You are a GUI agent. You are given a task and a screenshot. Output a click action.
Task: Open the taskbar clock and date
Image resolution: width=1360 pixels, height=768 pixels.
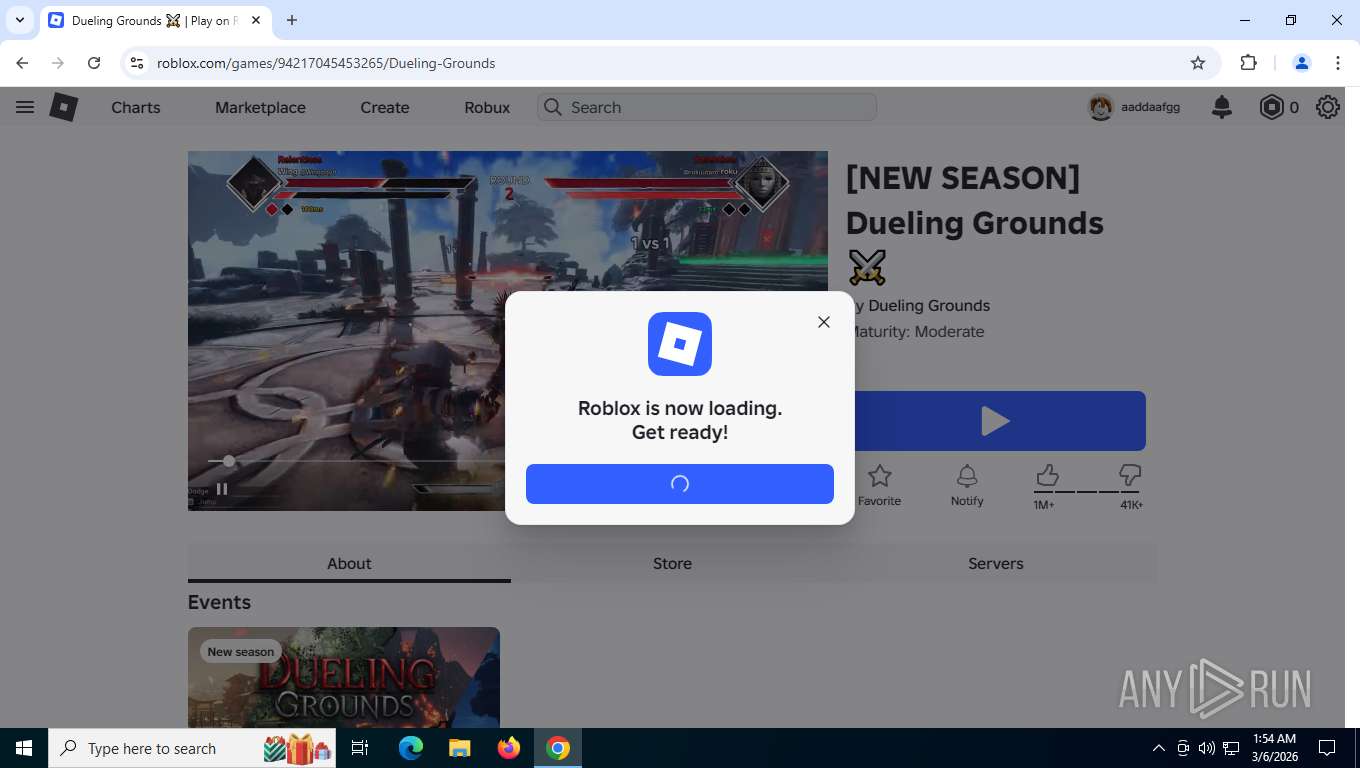coord(1273,748)
